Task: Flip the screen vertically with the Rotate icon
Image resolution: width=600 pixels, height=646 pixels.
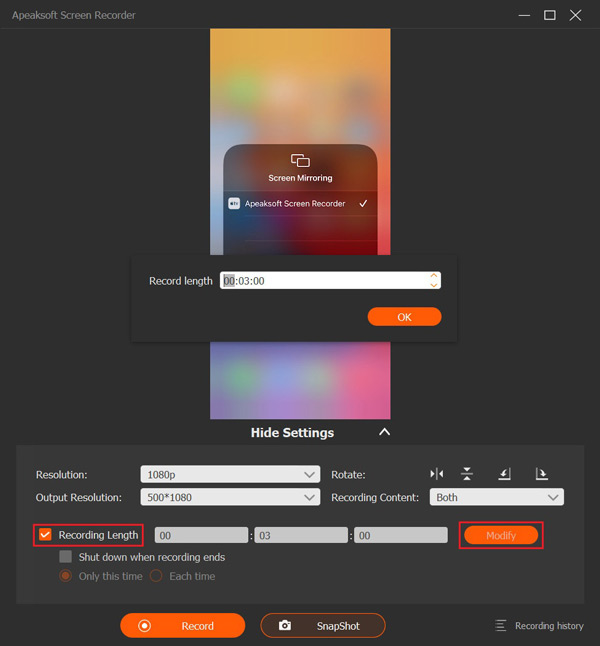Action: pos(466,474)
